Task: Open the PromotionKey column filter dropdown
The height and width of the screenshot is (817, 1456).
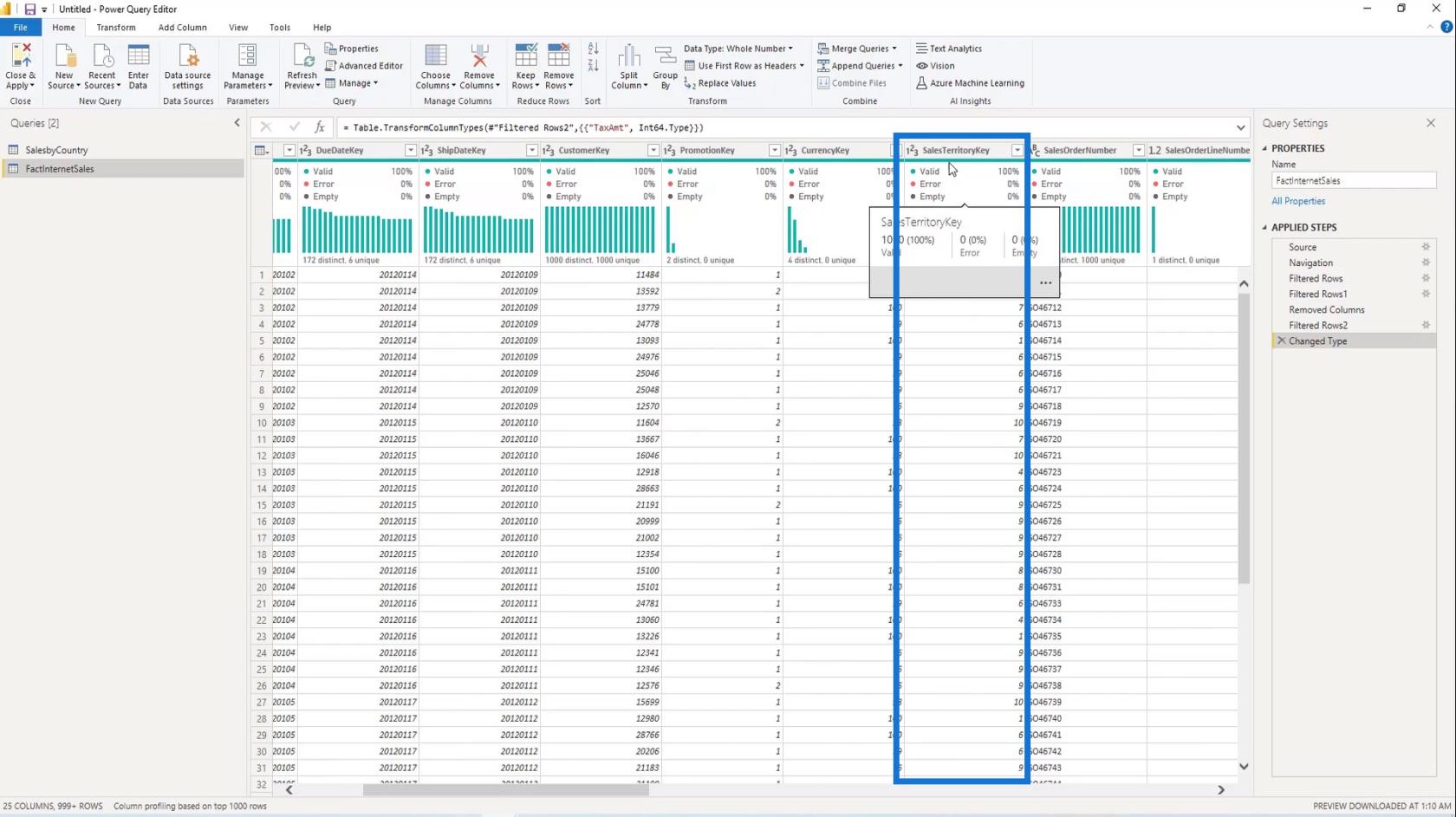Action: tap(775, 151)
